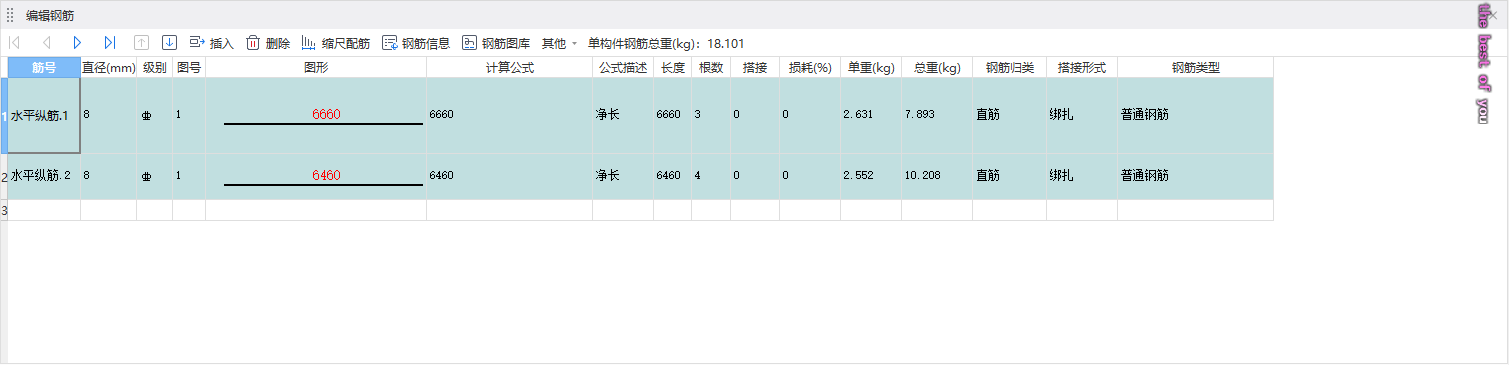Click the 总重(kg) column header
Viewport: 1509px width, 365px height.
[937, 67]
